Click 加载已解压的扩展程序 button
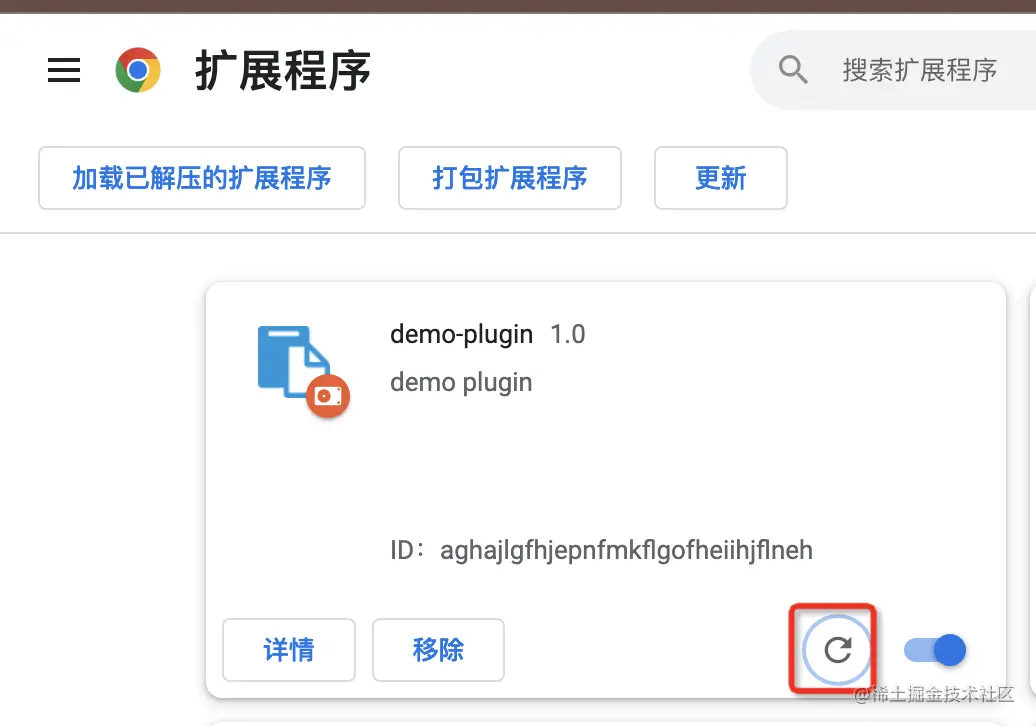This screenshot has width=1036, height=726. click(202, 178)
